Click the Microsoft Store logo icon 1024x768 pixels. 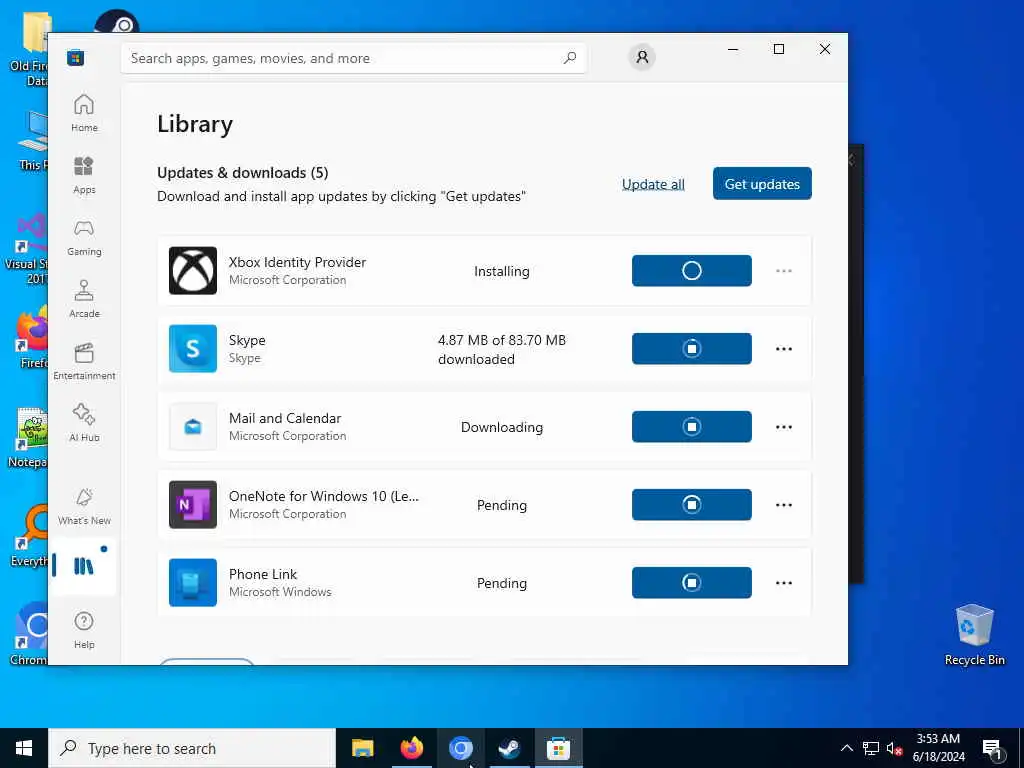coord(76,57)
